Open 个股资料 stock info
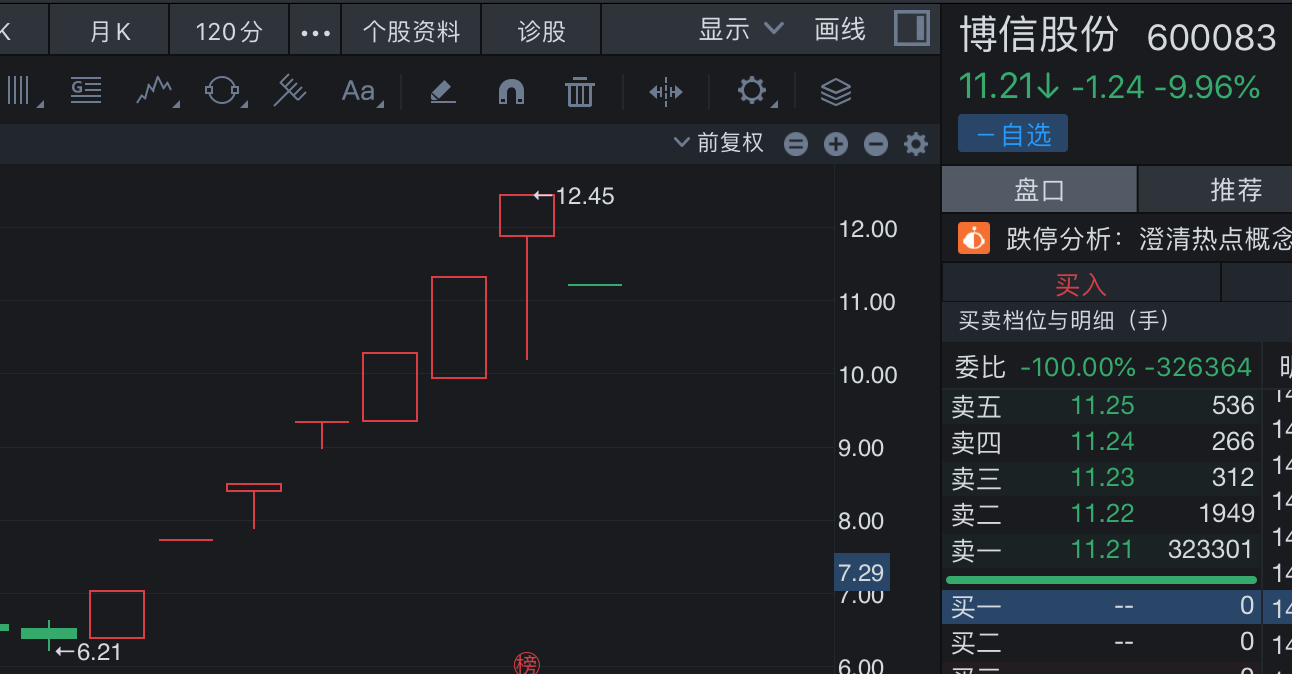Screen dimensions: 1292x674 [411, 31]
